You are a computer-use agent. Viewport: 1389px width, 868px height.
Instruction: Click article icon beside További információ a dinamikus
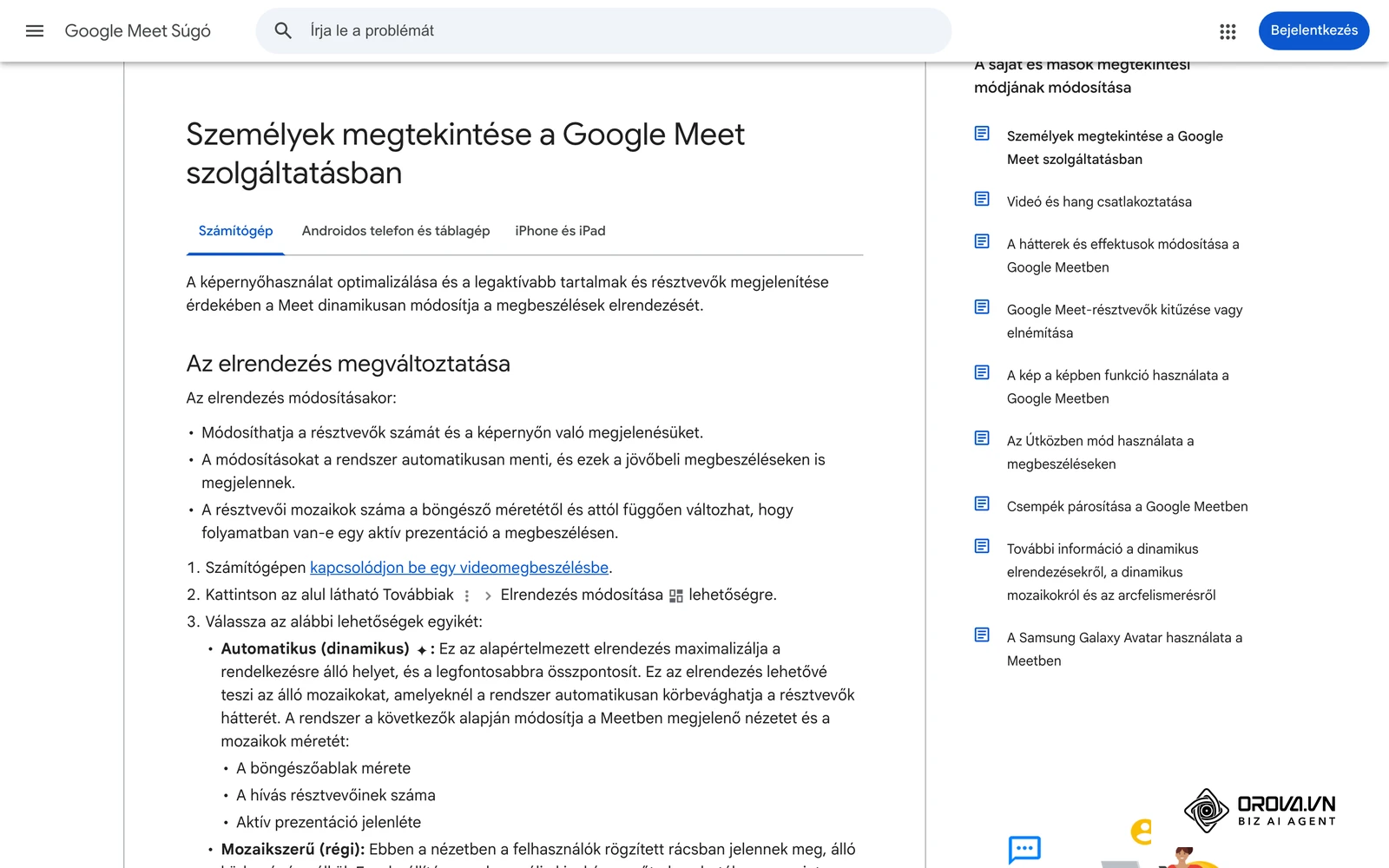point(982,547)
